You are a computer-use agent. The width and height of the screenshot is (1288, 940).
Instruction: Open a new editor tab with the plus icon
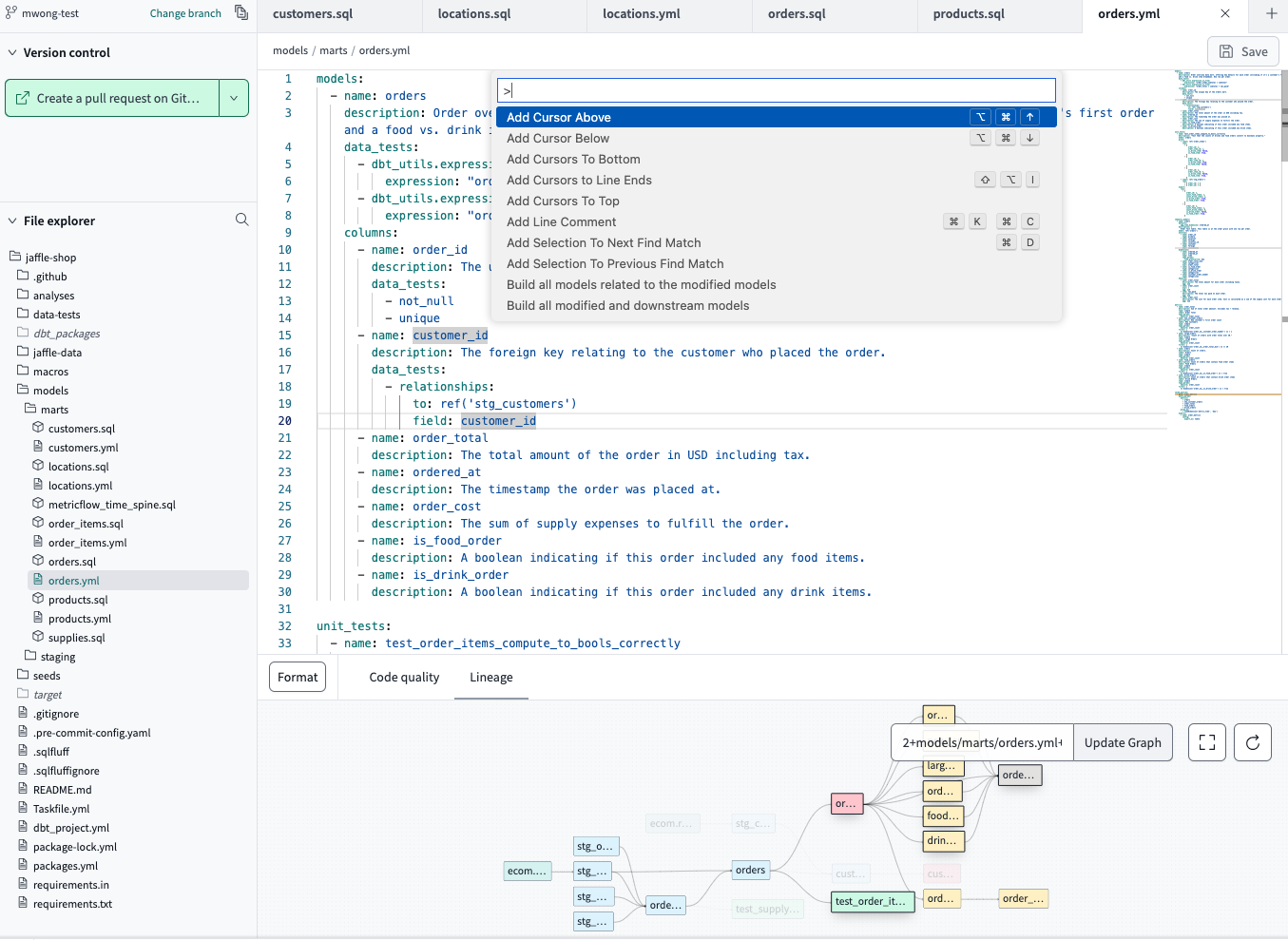(x=1272, y=15)
